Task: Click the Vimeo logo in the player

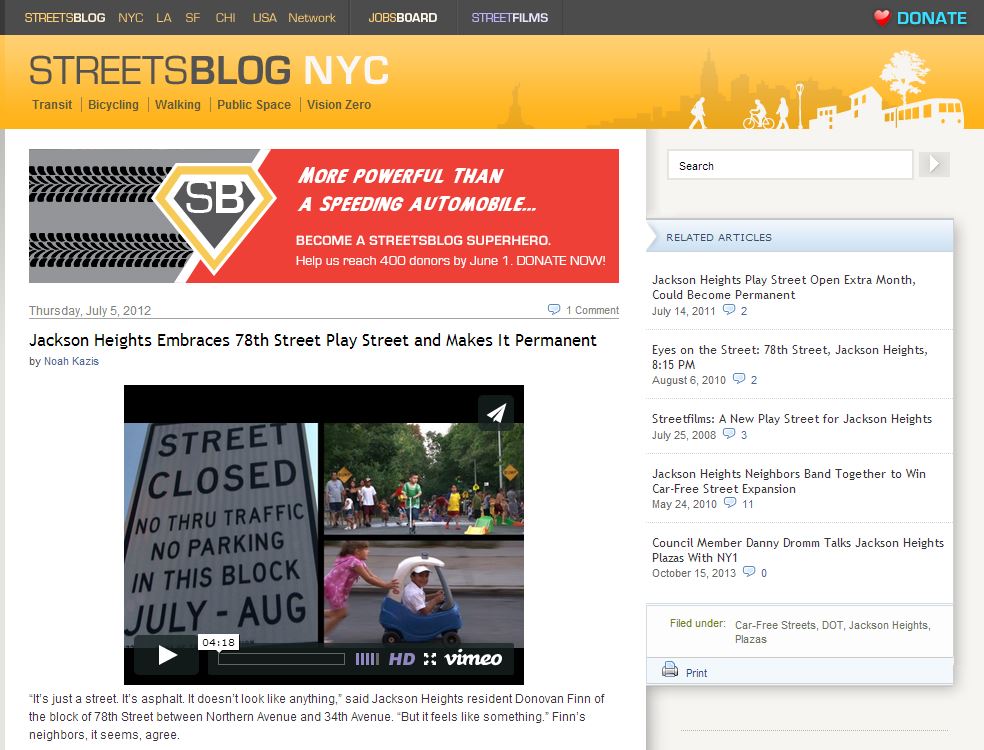Action: pyautogui.click(x=473, y=658)
